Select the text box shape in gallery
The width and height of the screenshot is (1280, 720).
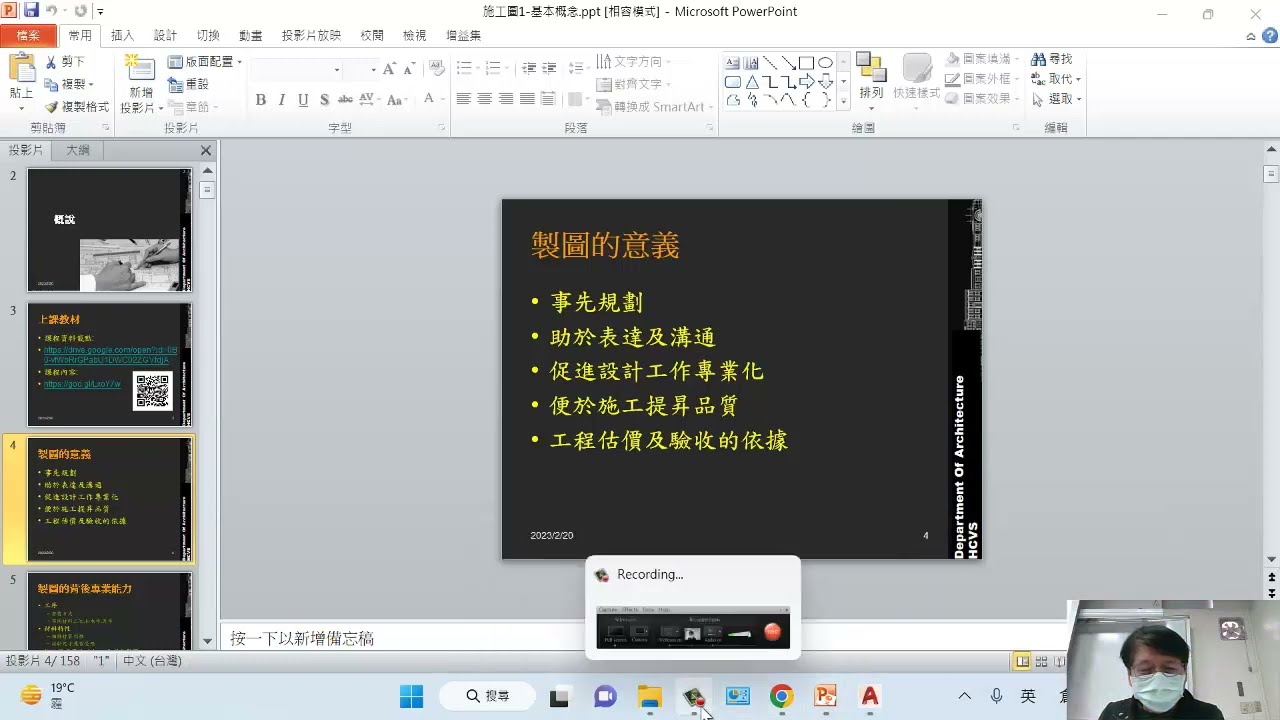733,63
